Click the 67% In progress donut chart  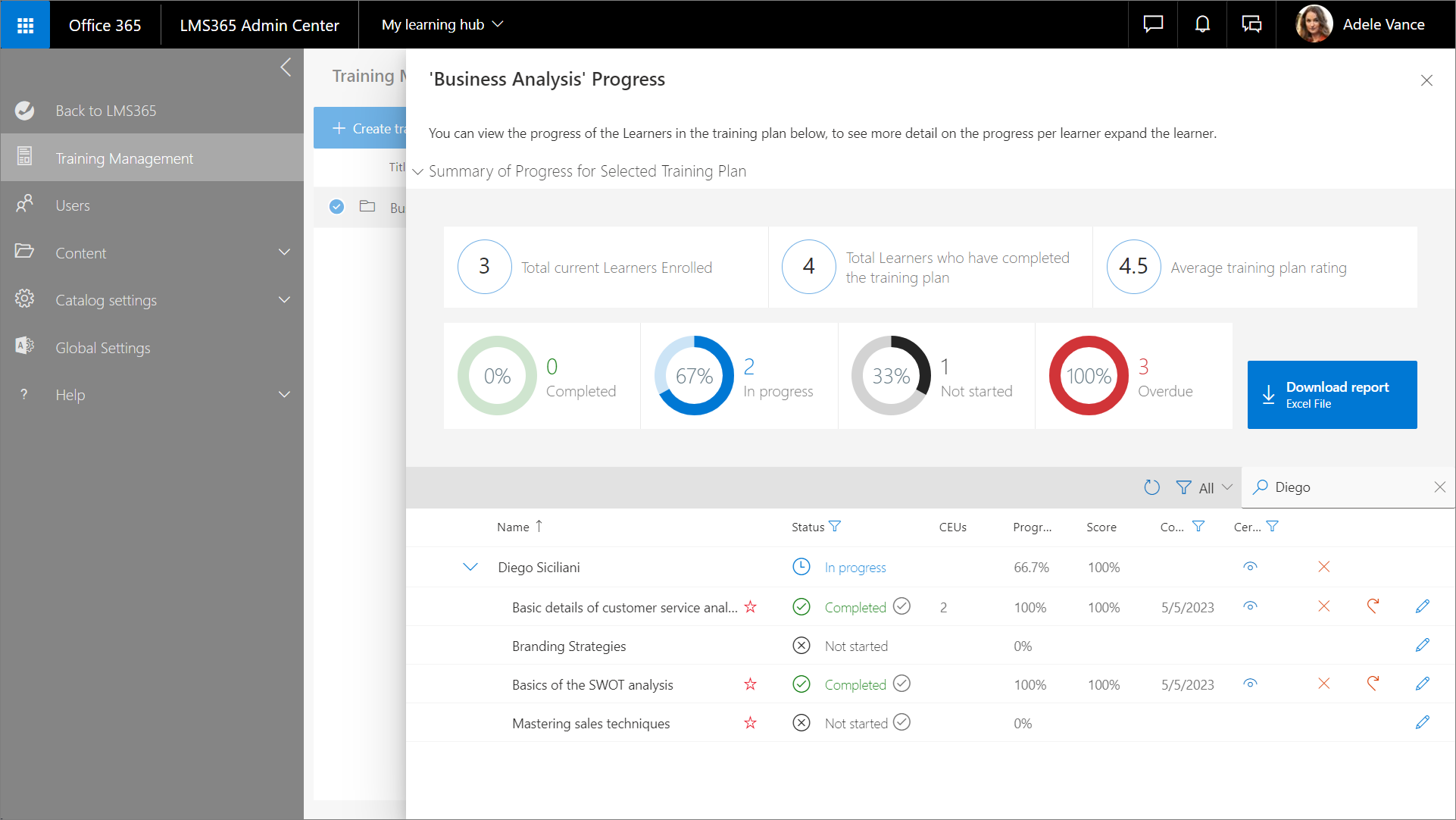point(693,375)
